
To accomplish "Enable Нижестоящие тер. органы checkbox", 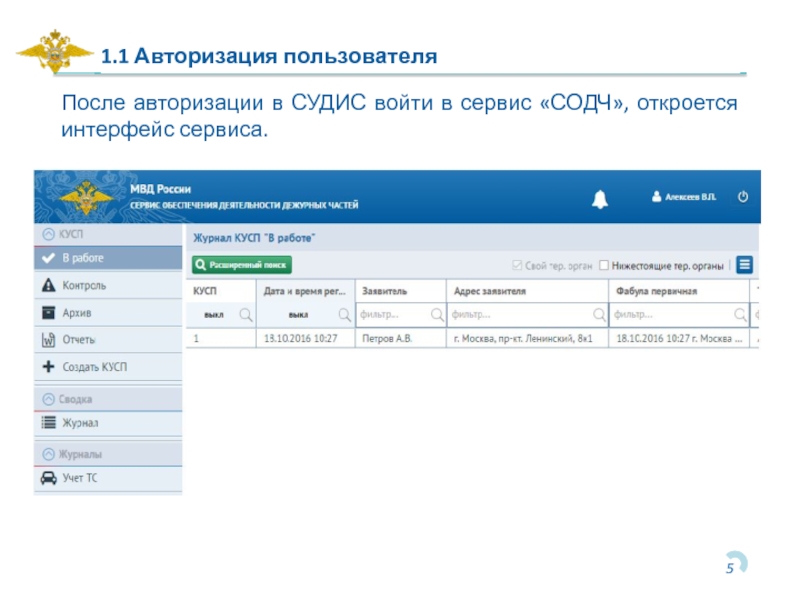I will pyautogui.click(x=604, y=265).
